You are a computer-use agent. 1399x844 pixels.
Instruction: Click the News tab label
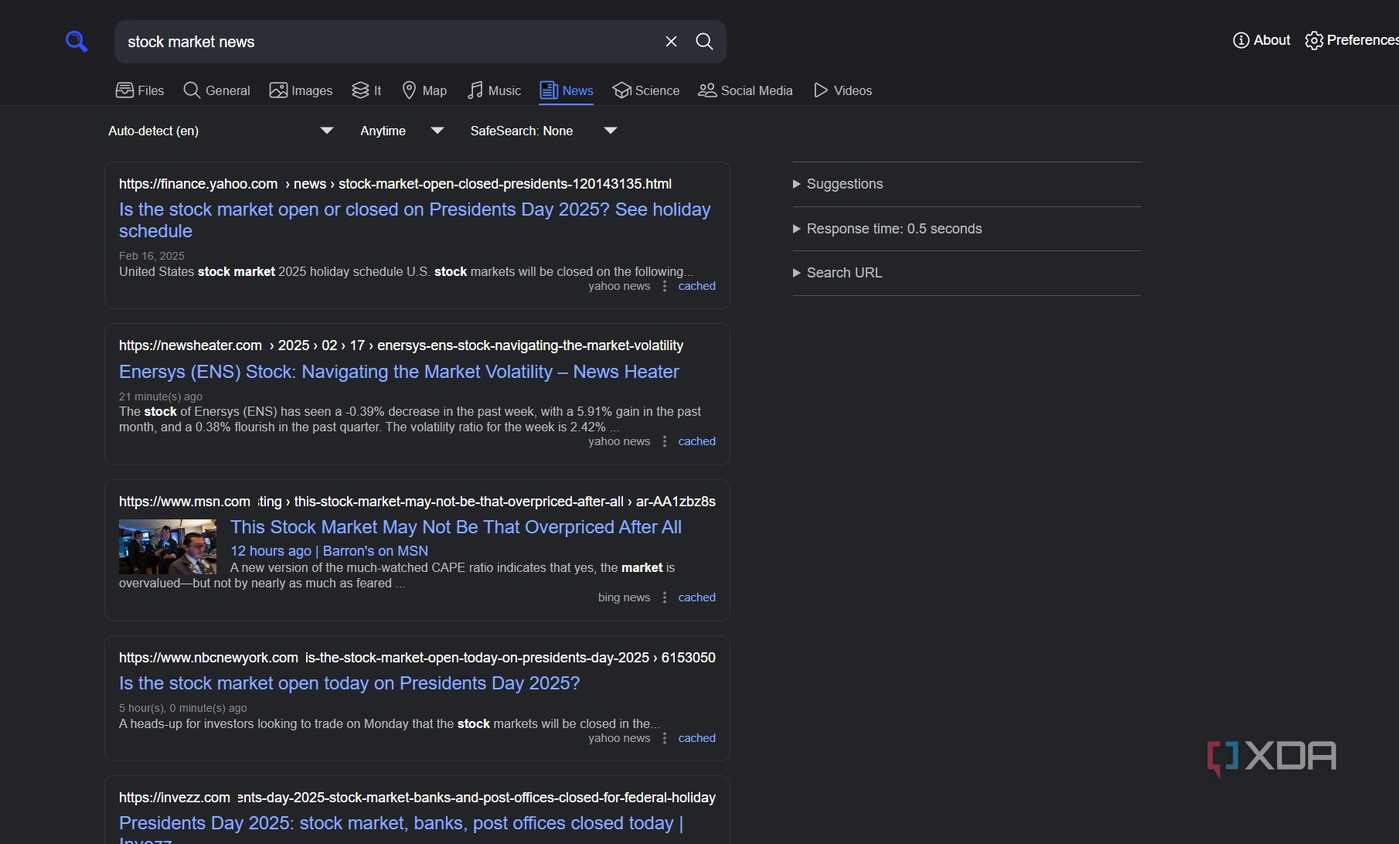[x=578, y=90]
